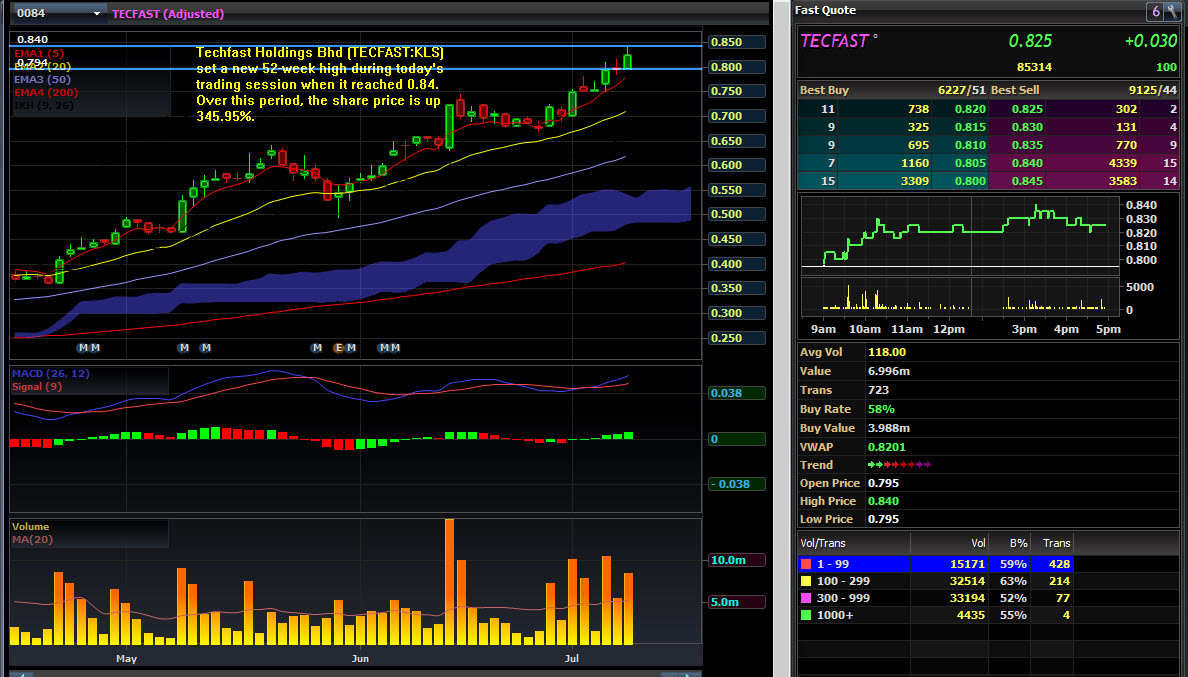The height and width of the screenshot is (677, 1188).
Task: Click the Fast Quote panel title
Action: (x=825, y=10)
